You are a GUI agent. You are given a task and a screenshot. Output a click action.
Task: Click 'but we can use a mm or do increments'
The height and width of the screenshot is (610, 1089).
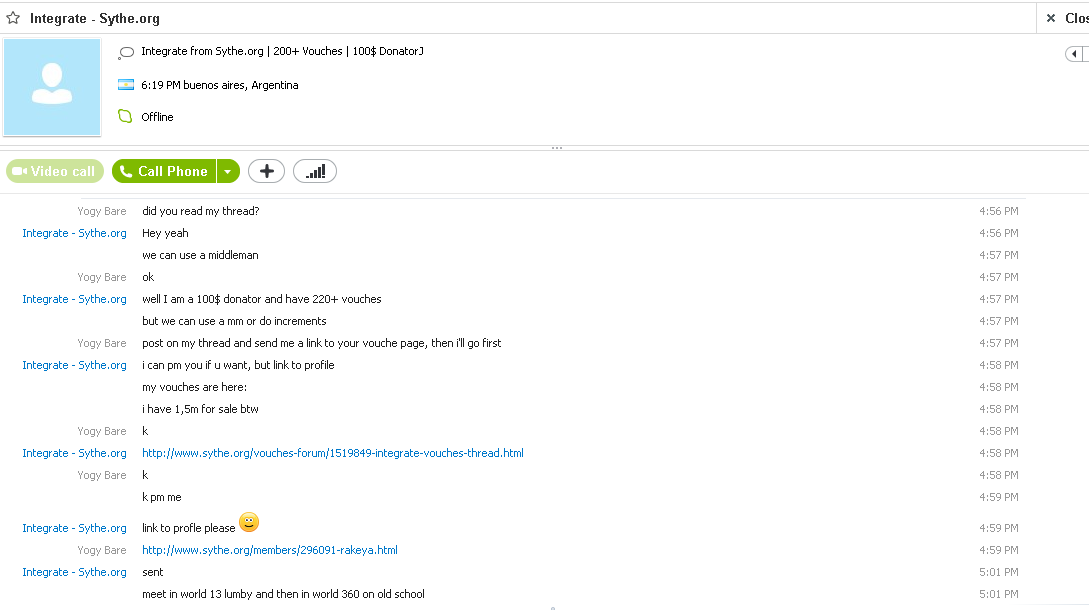(x=234, y=321)
